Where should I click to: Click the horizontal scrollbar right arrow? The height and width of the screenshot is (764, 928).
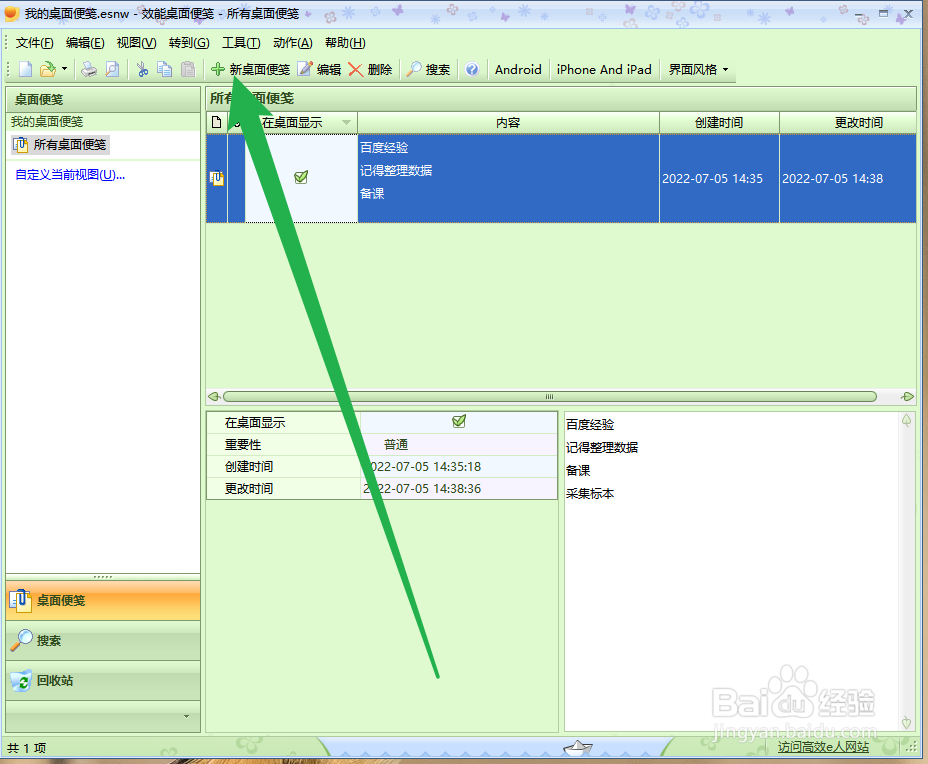[x=907, y=396]
